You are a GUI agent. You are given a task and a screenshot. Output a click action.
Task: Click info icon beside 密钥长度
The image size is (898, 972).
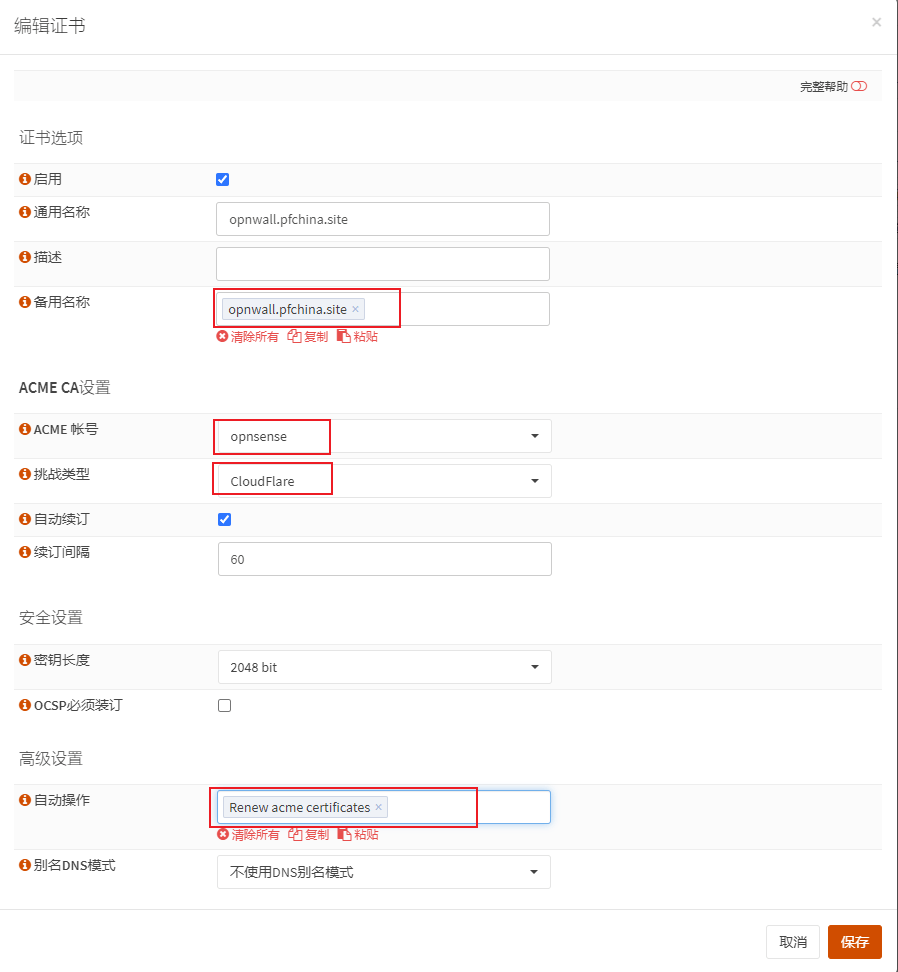(25, 660)
